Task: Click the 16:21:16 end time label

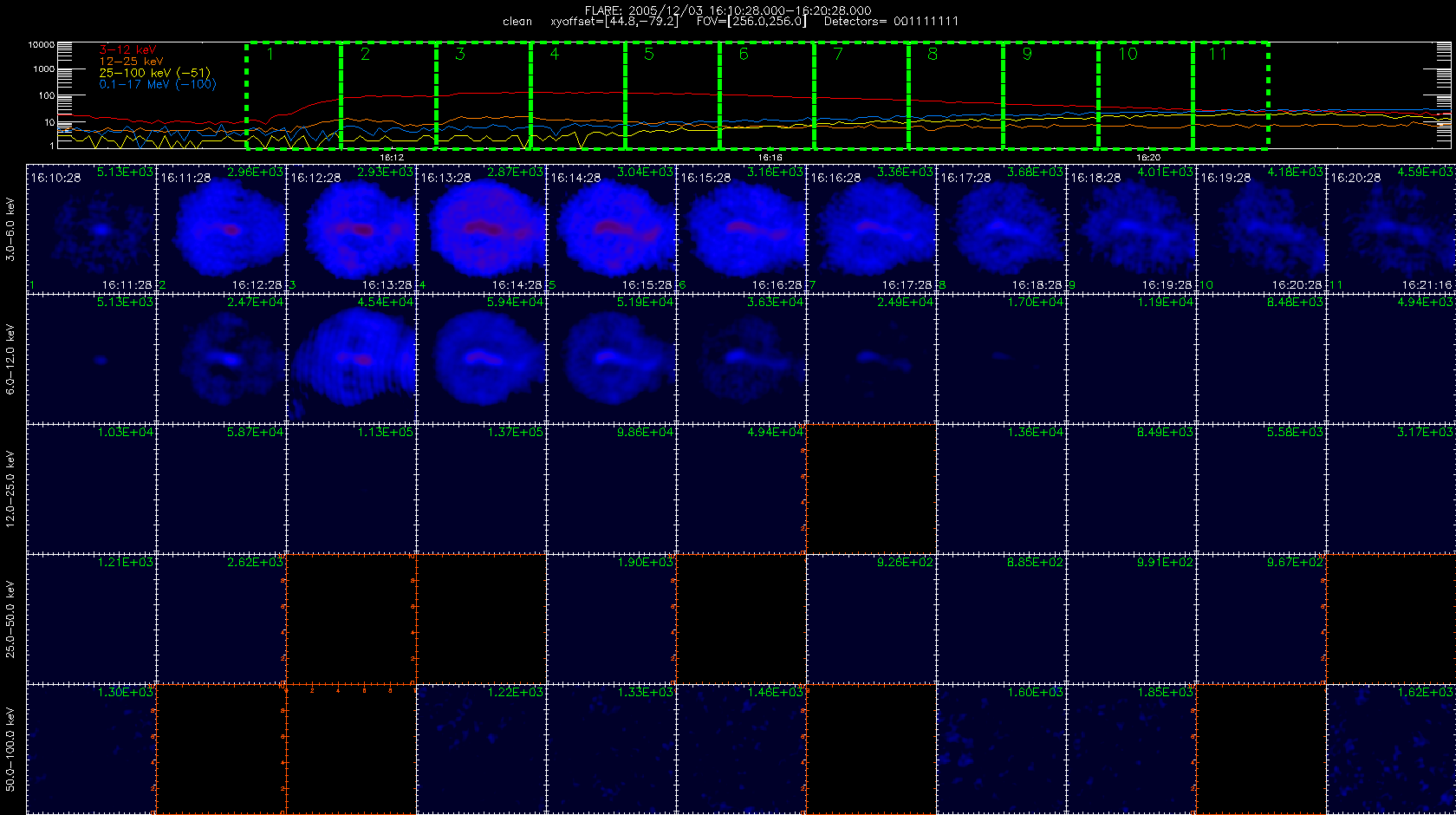Action: [x=1427, y=284]
